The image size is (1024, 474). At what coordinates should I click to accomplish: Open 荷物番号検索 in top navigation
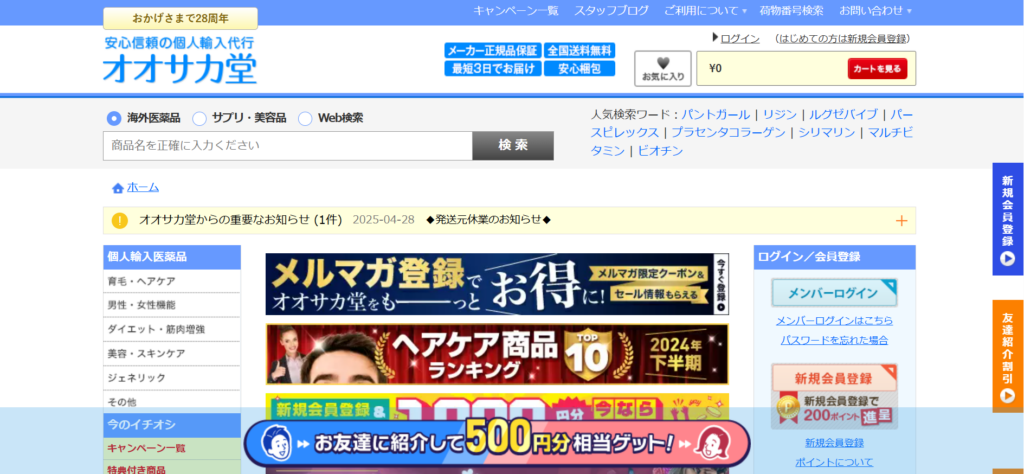pyautogui.click(x=792, y=10)
